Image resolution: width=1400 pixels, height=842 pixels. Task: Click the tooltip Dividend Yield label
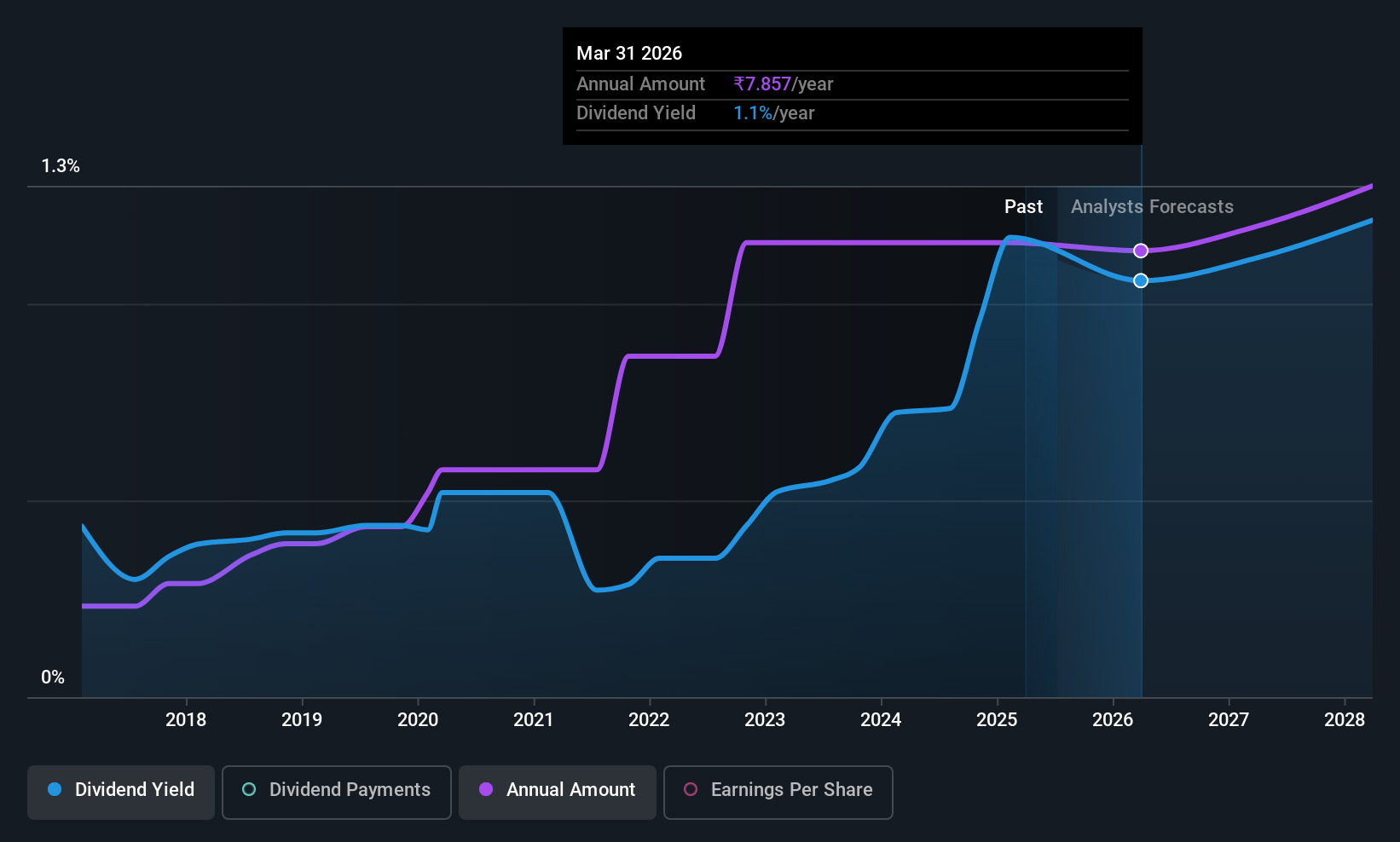(x=636, y=113)
